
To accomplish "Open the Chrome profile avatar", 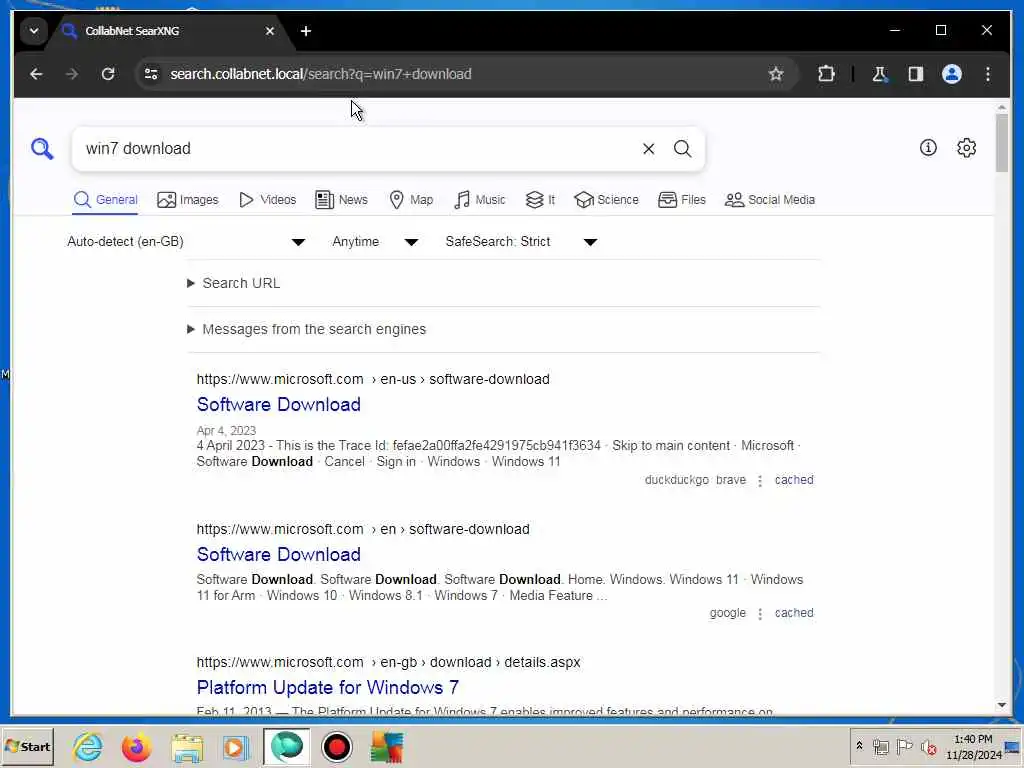I will [952, 74].
